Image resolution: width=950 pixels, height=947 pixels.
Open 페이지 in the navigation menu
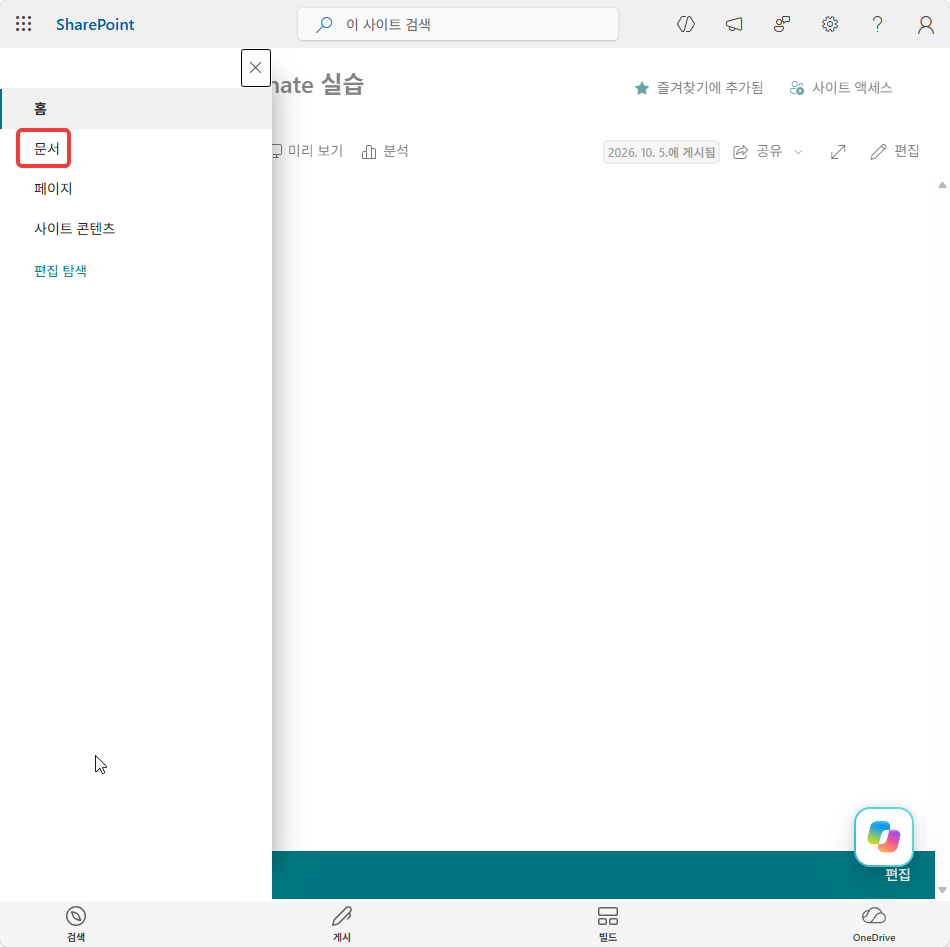53,188
